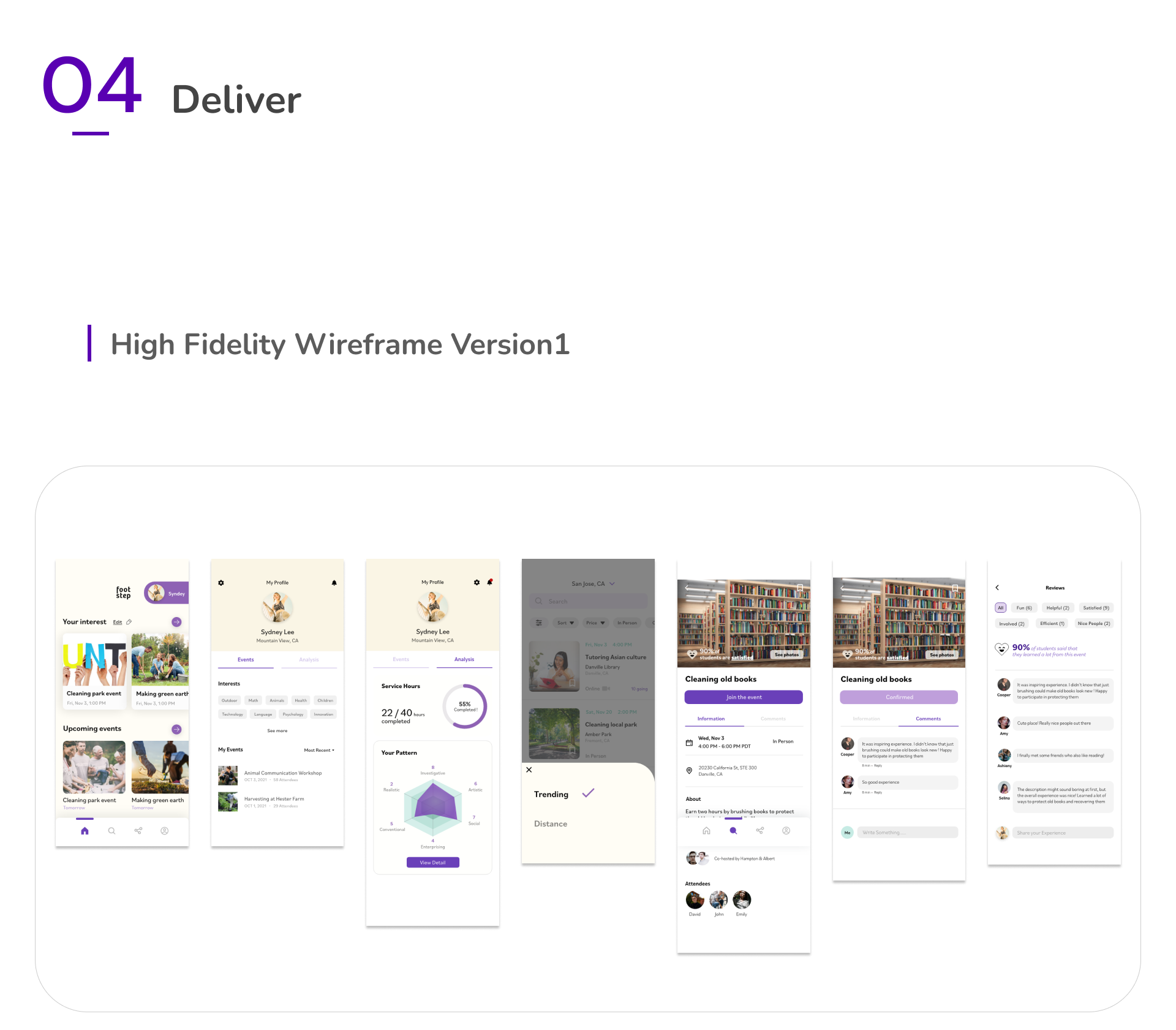1176x1030 pixels.
Task: Tap the share icon in first screen's navbar
Action: tap(138, 831)
